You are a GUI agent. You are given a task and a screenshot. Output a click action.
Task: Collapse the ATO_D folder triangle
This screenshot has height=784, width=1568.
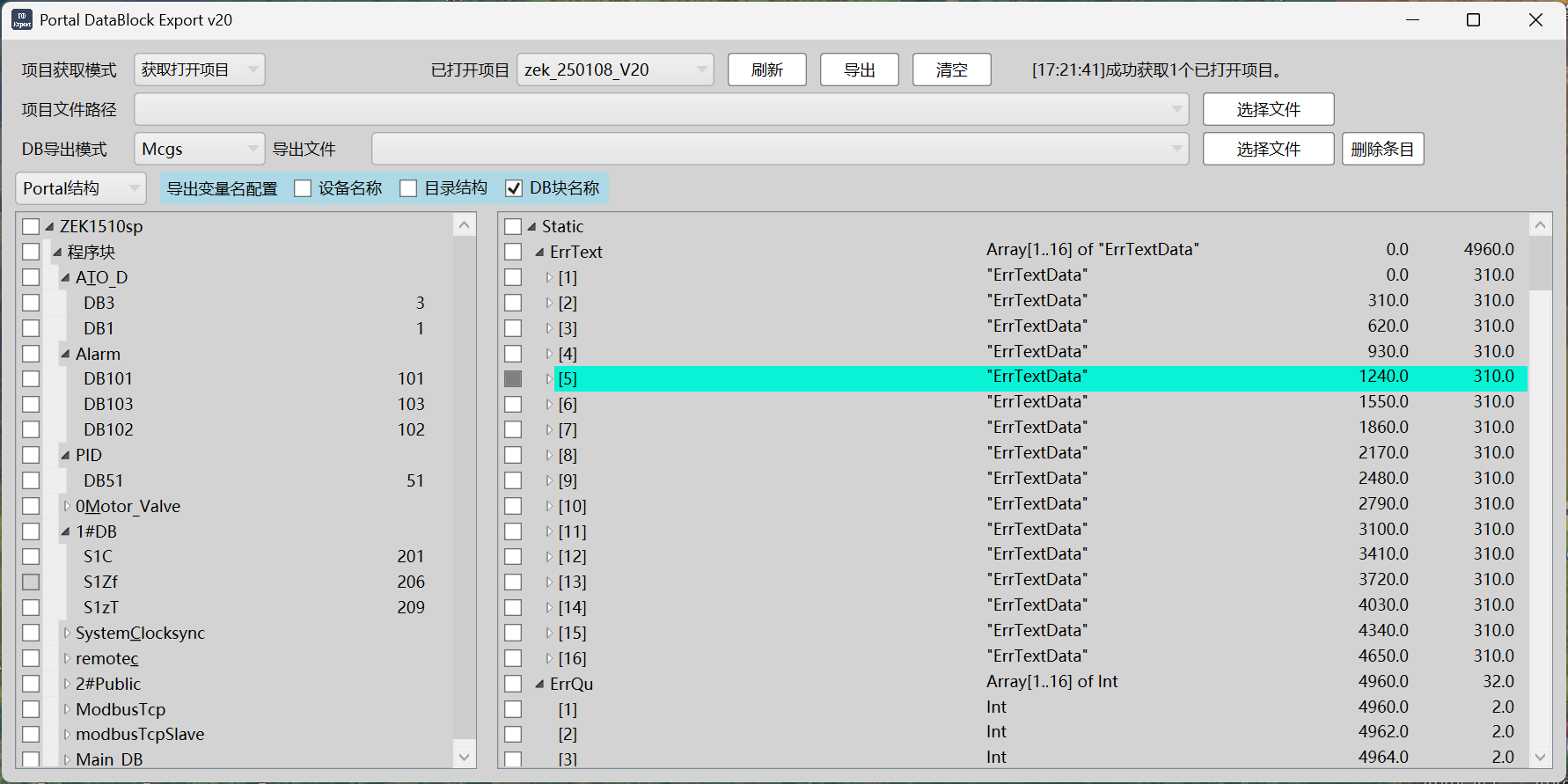tap(65, 278)
